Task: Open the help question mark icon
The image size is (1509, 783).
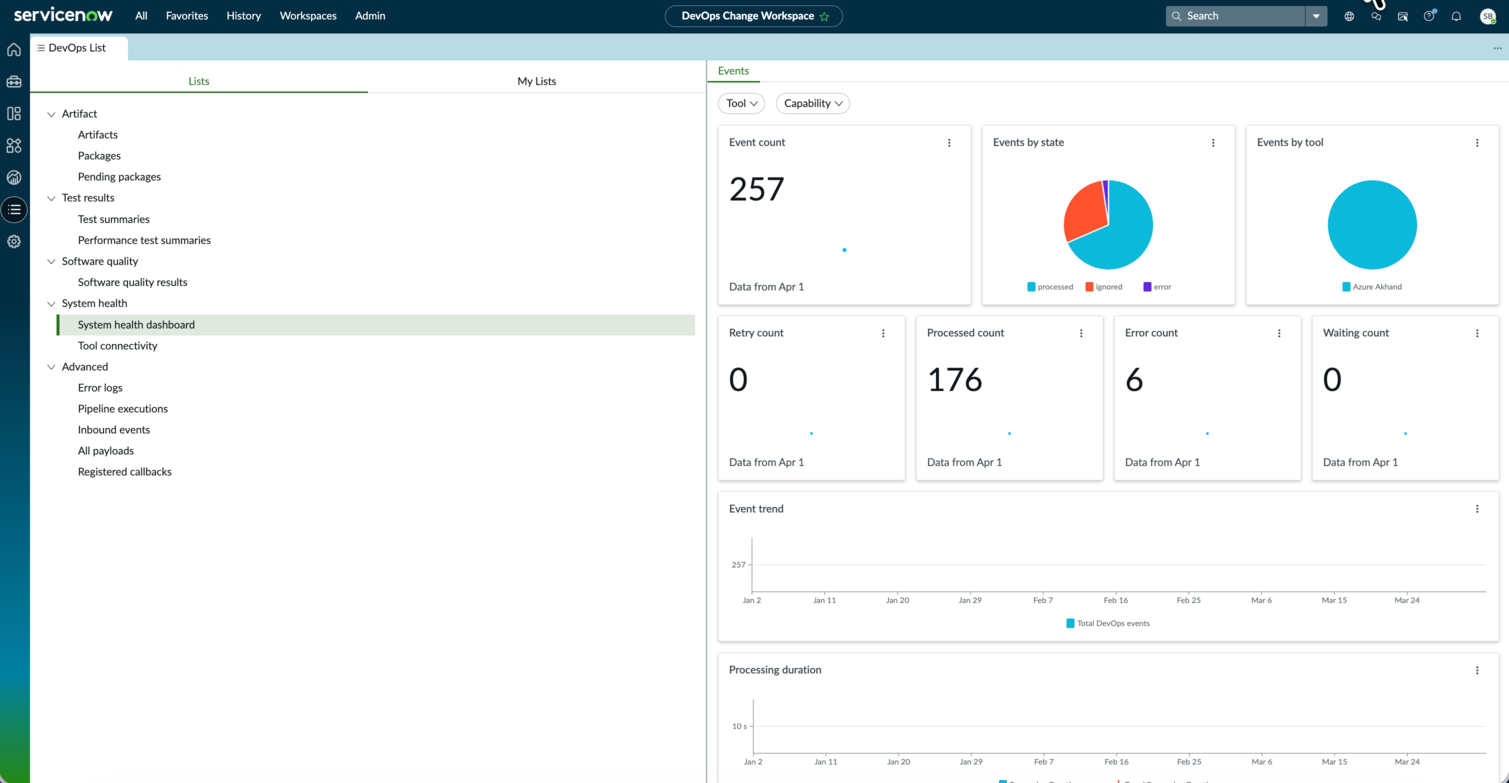Action: (x=1429, y=16)
